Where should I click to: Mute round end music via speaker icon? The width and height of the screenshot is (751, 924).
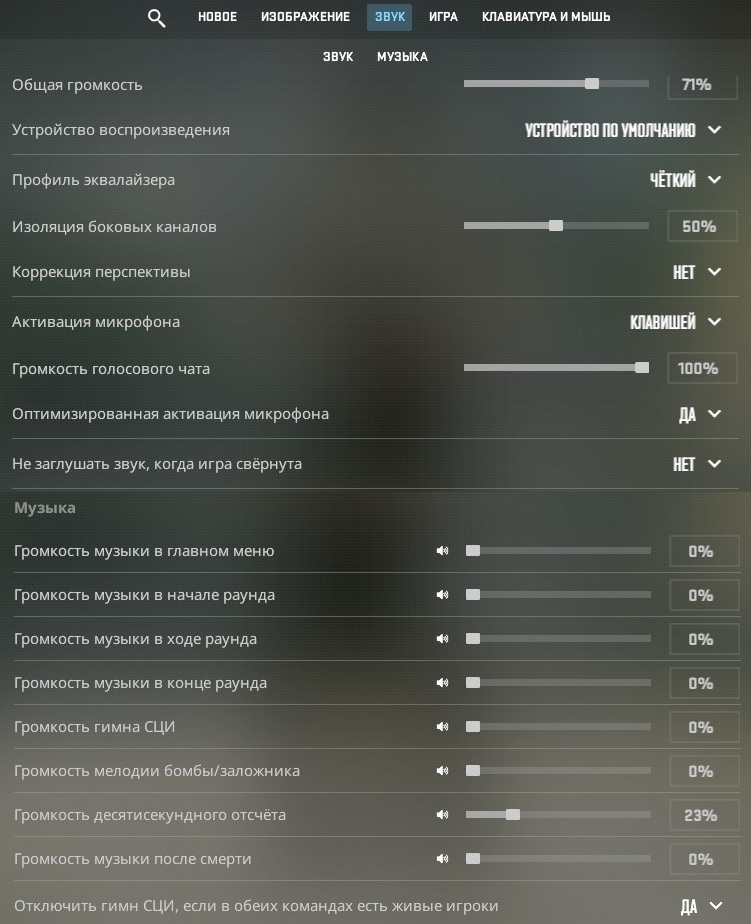(x=442, y=683)
